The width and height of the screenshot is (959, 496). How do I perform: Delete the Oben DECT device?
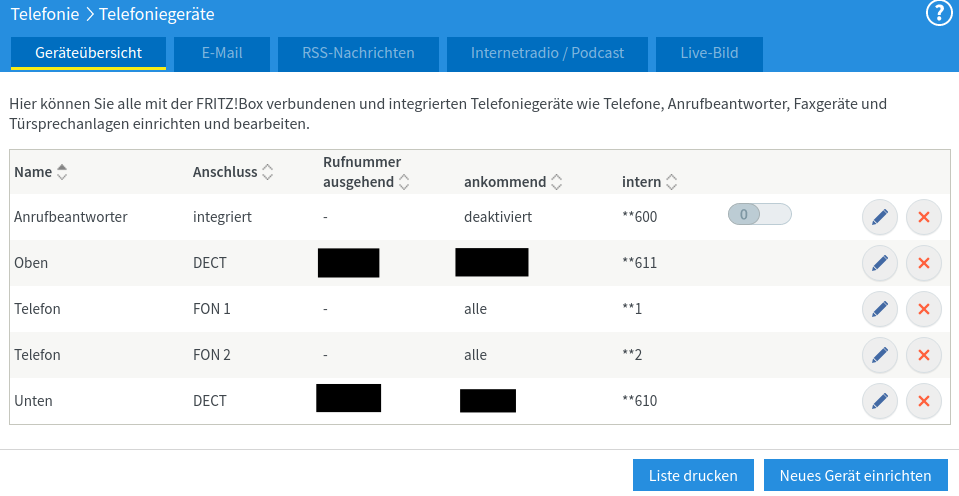pyautogui.click(x=924, y=263)
